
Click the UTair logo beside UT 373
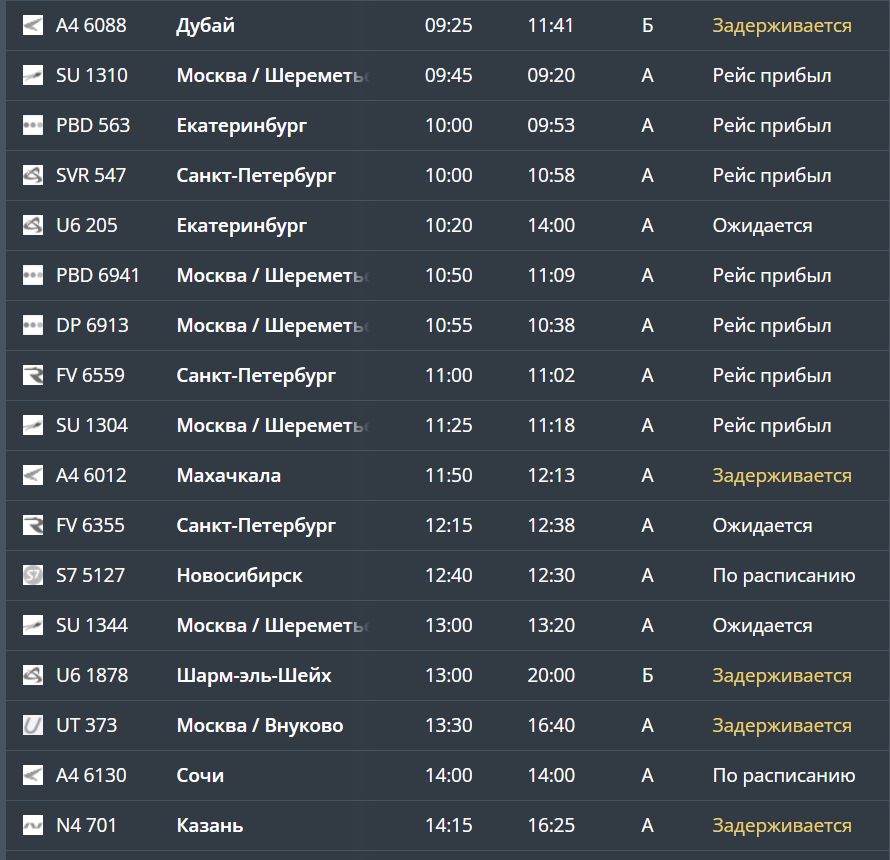tap(33, 725)
